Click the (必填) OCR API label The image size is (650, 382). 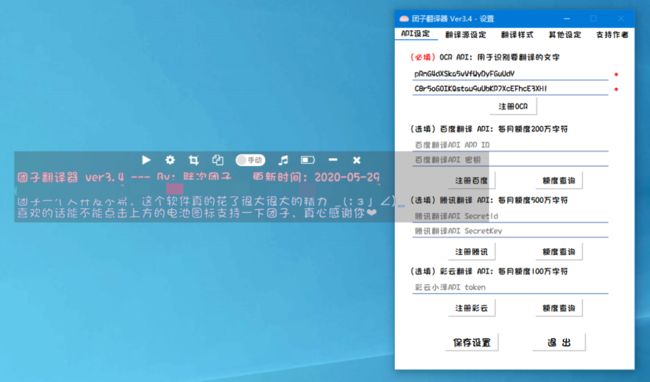[x=484, y=57]
